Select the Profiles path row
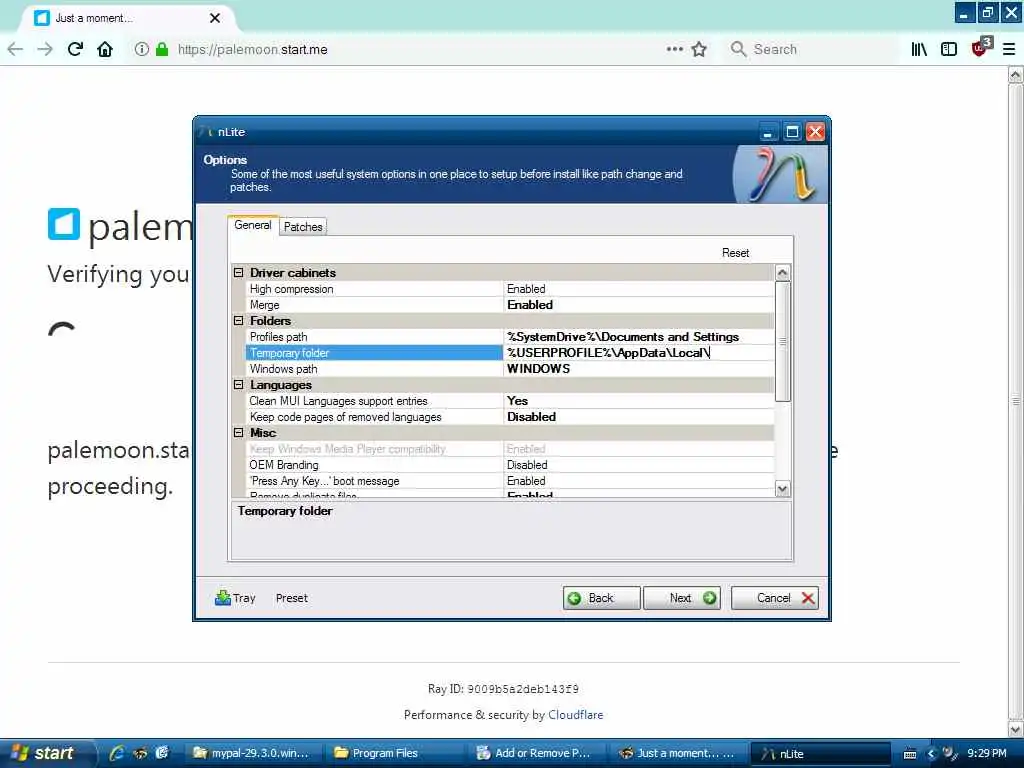 pos(509,337)
